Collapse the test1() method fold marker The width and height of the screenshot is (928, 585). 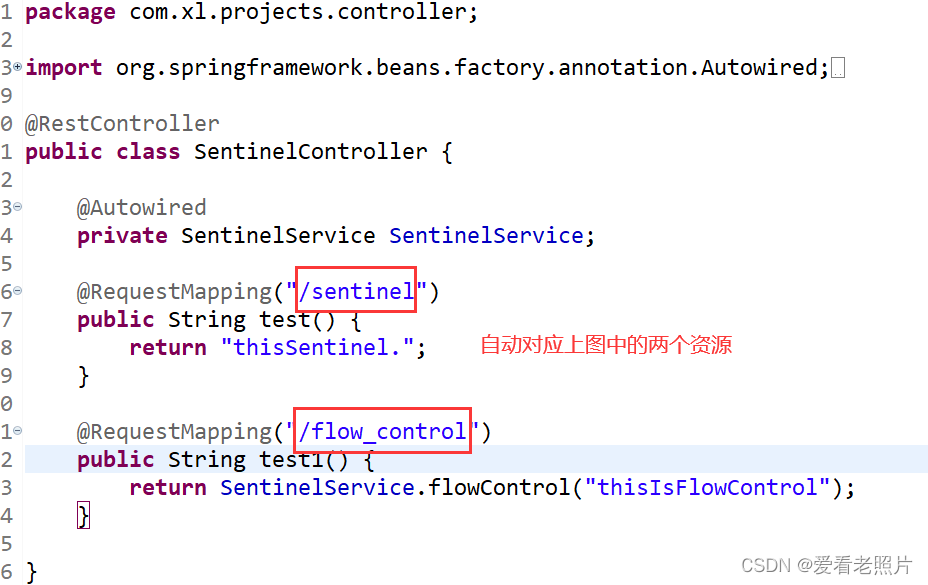(x=18, y=431)
